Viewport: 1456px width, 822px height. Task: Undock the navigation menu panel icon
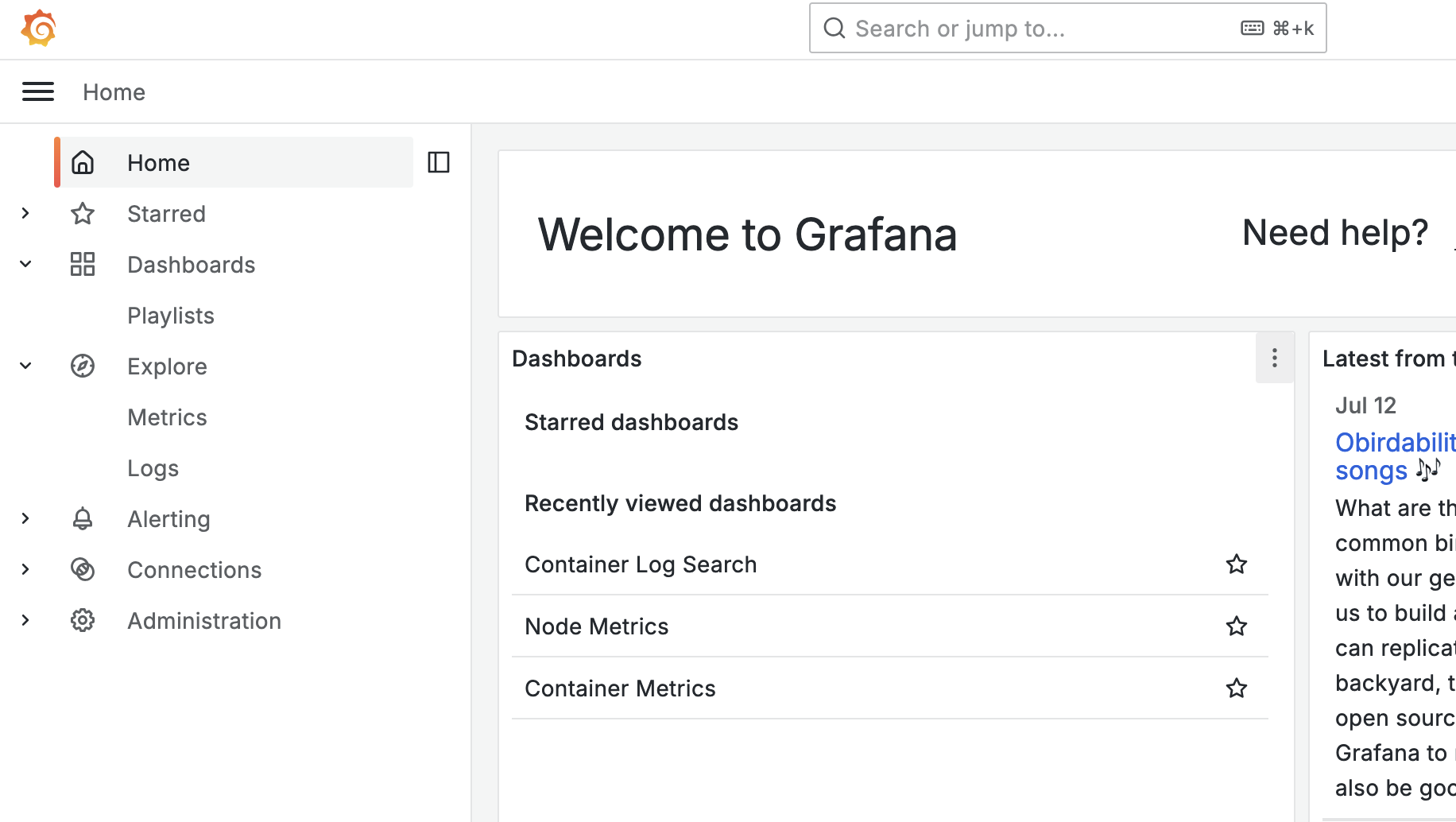(x=439, y=163)
